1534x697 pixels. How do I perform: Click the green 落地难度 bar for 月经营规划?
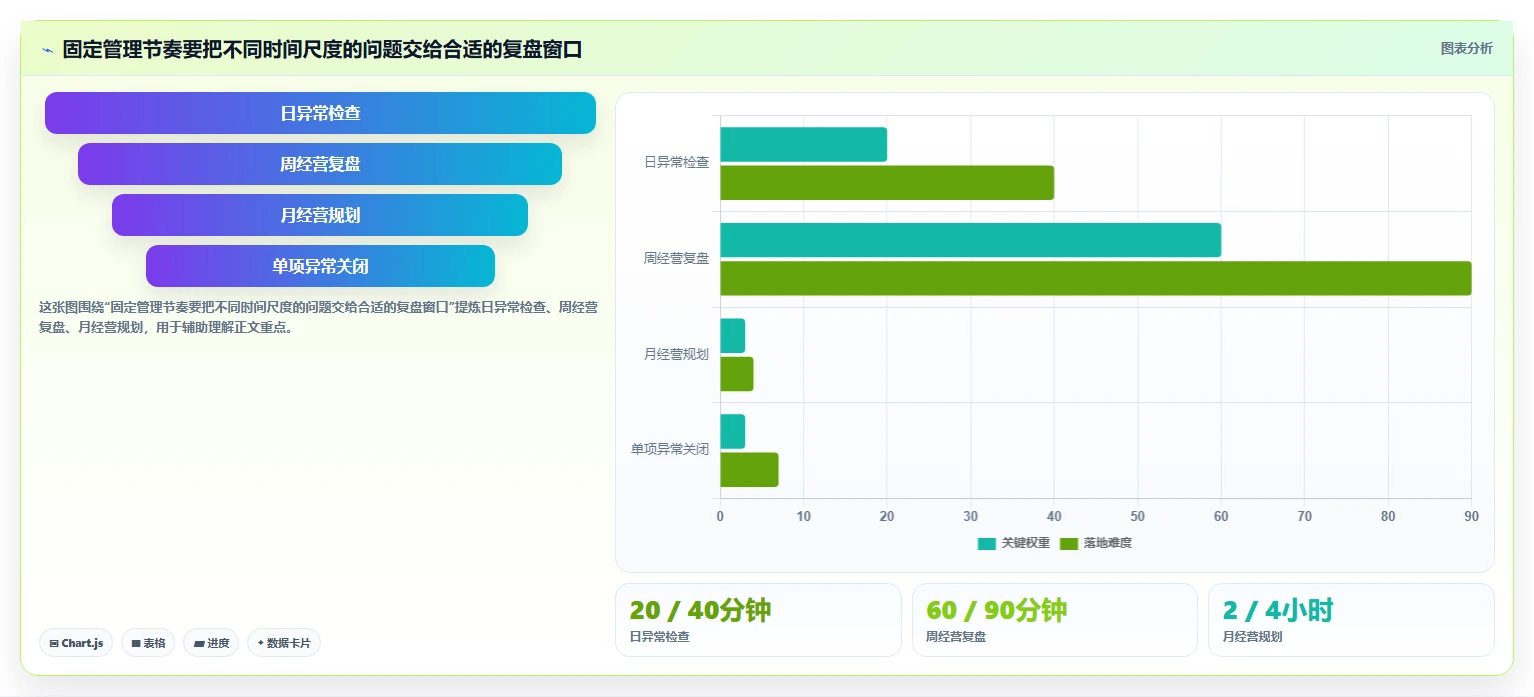pyautogui.click(x=736, y=374)
